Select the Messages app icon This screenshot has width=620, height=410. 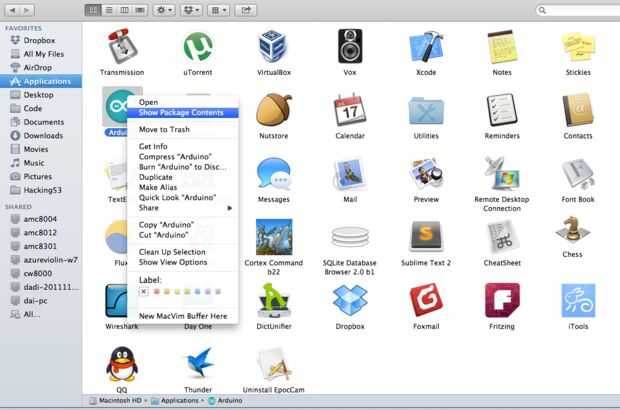pyautogui.click(x=274, y=173)
